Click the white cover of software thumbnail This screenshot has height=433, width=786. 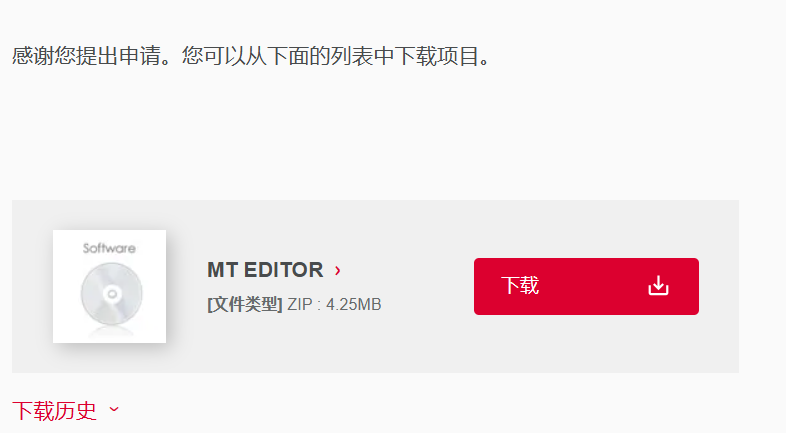(109, 286)
